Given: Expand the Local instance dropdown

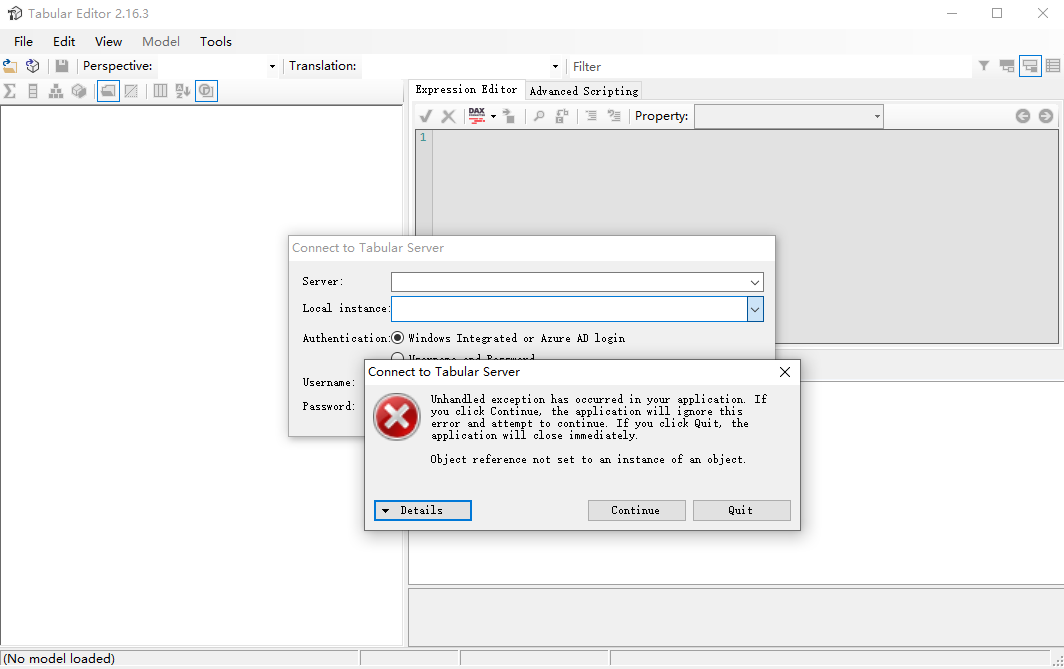Looking at the screenshot, I should [755, 308].
